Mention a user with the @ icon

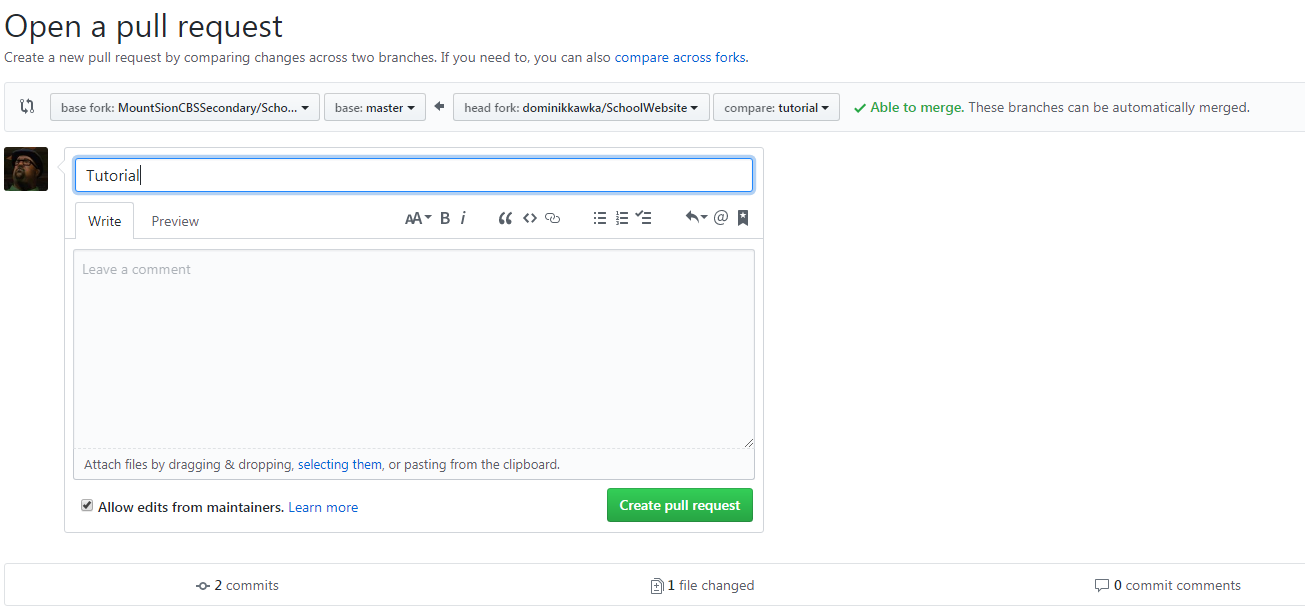pos(721,218)
